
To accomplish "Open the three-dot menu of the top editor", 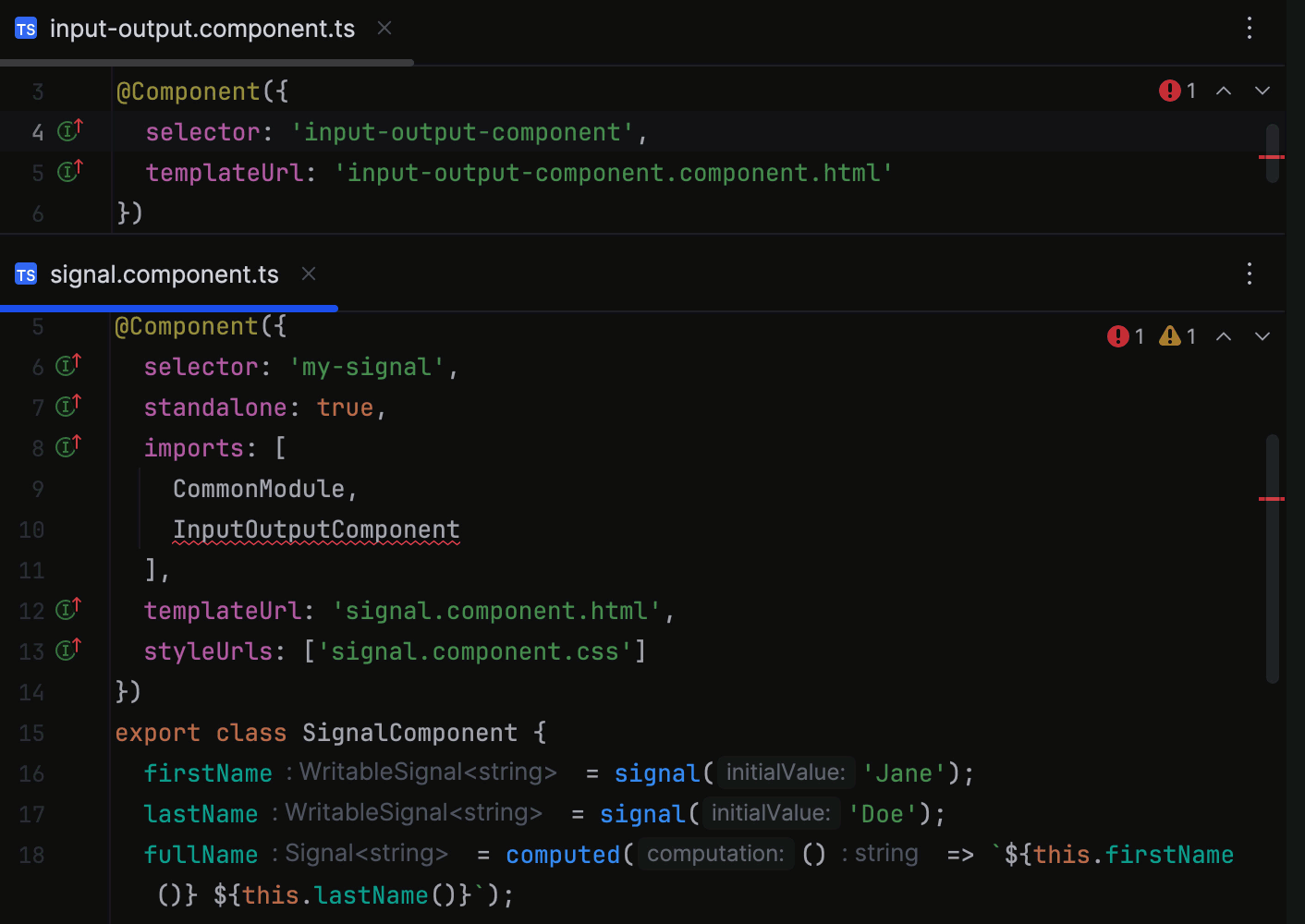I will pyautogui.click(x=1249, y=29).
